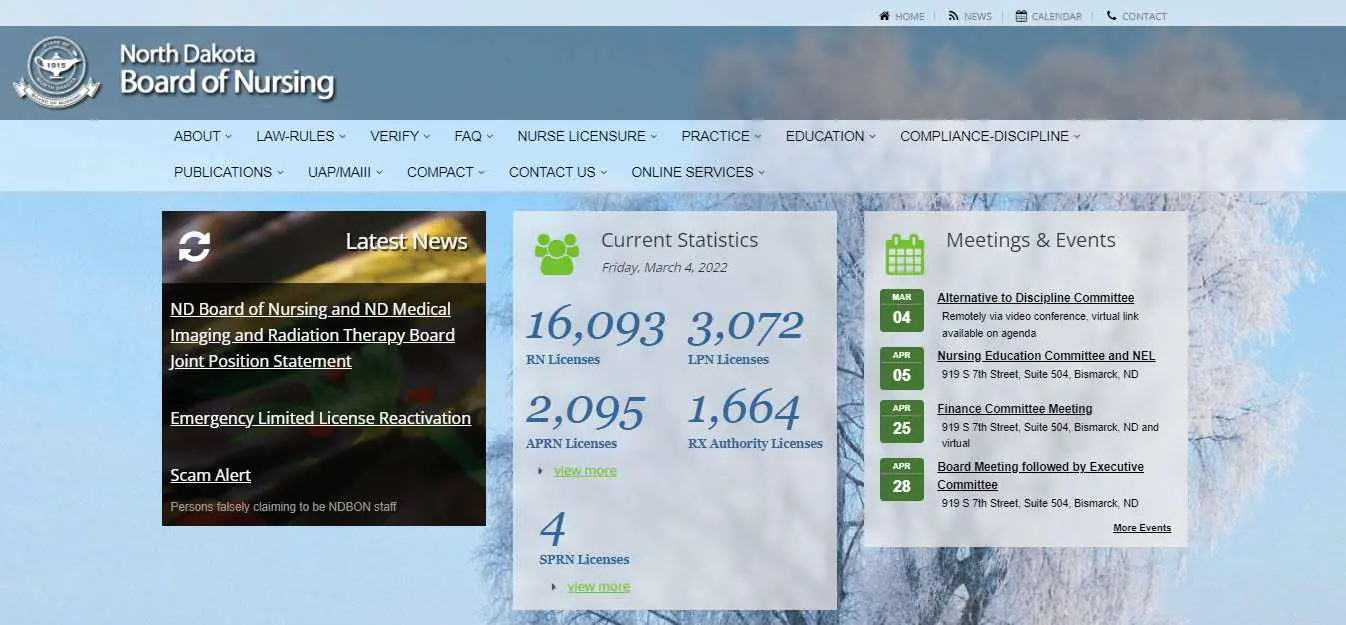The width and height of the screenshot is (1346, 625).
Task: Click 'Remotely via video conference' event detail
Action: (x=1040, y=325)
